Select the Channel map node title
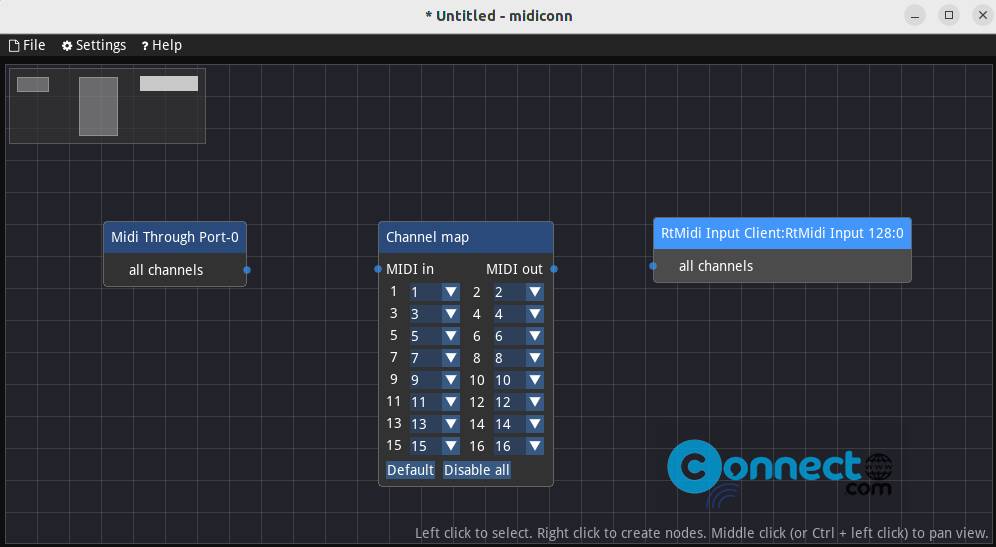This screenshot has height=547, width=996. [x=466, y=237]
